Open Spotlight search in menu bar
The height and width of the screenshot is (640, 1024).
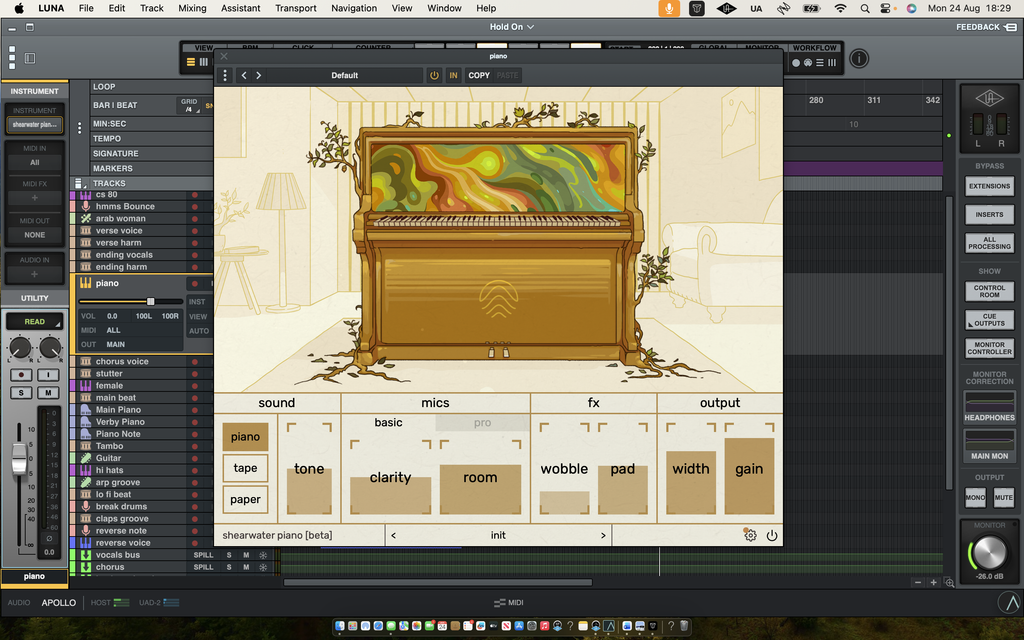point(865,8)
